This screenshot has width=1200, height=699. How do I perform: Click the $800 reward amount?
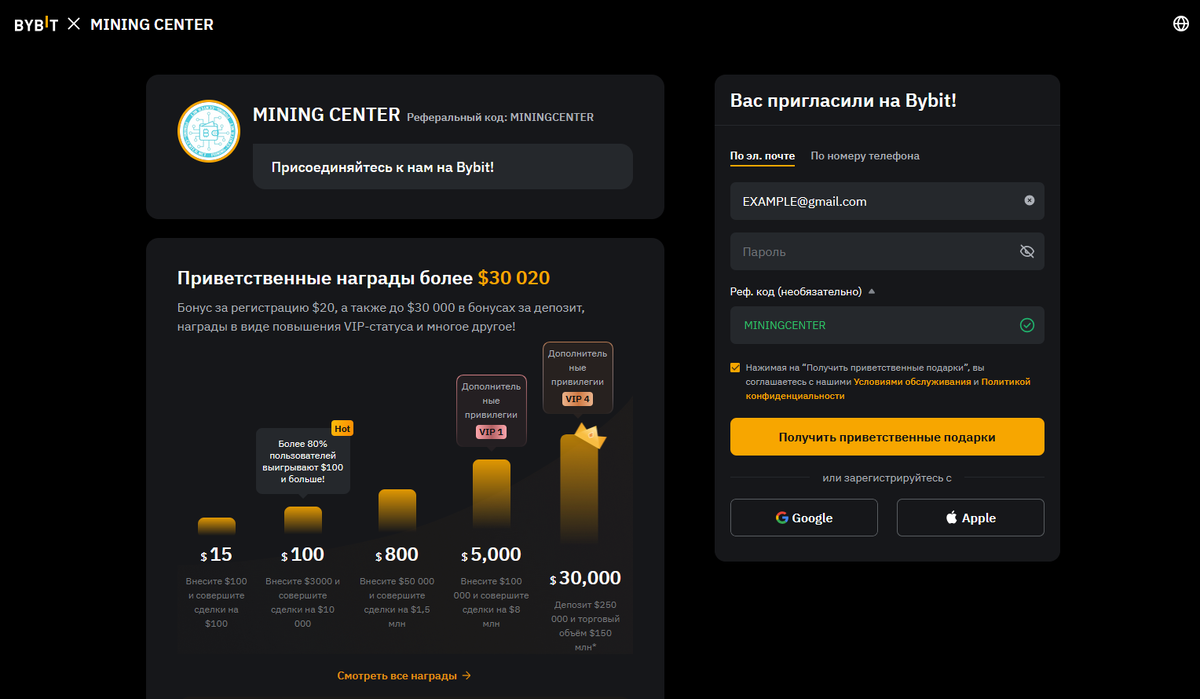(397, 555)
